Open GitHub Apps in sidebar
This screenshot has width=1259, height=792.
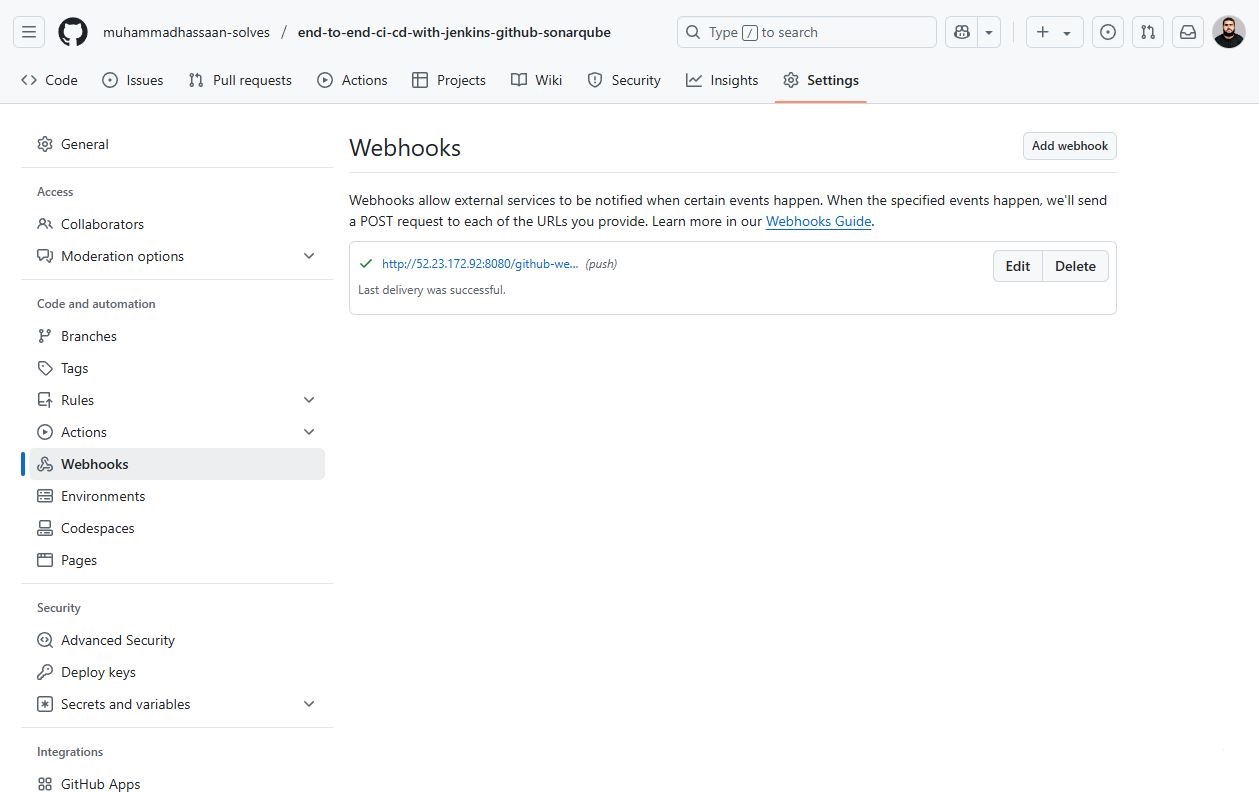click(x=177, y=784)
